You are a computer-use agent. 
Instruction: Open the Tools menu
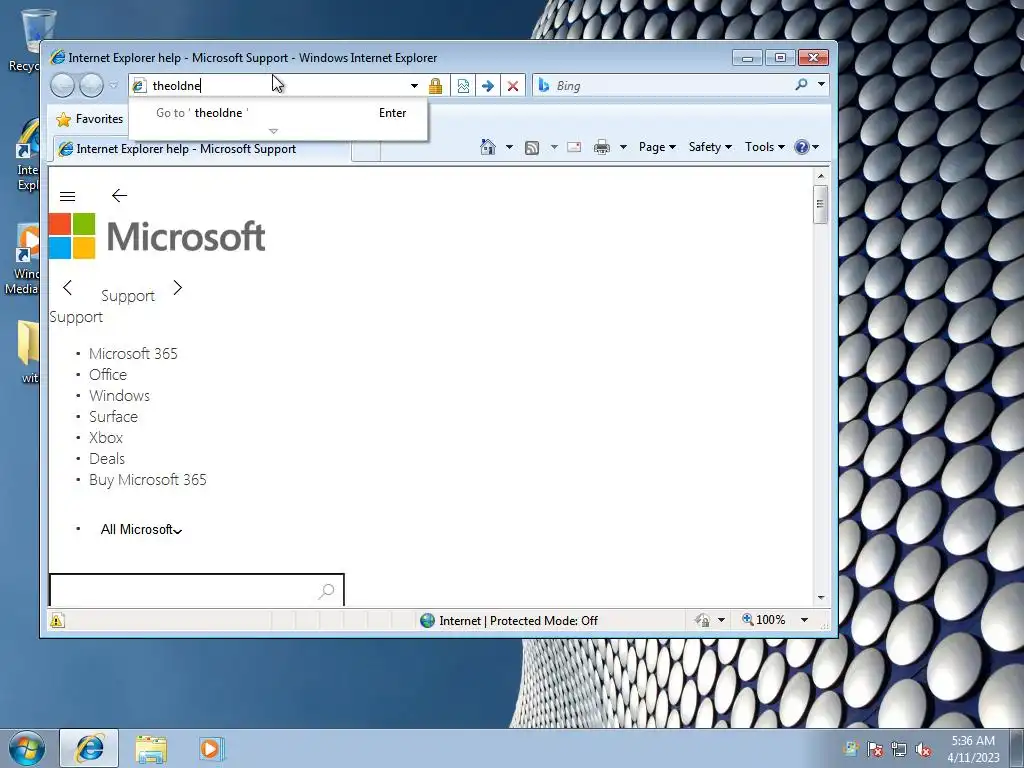click(765, 147)
